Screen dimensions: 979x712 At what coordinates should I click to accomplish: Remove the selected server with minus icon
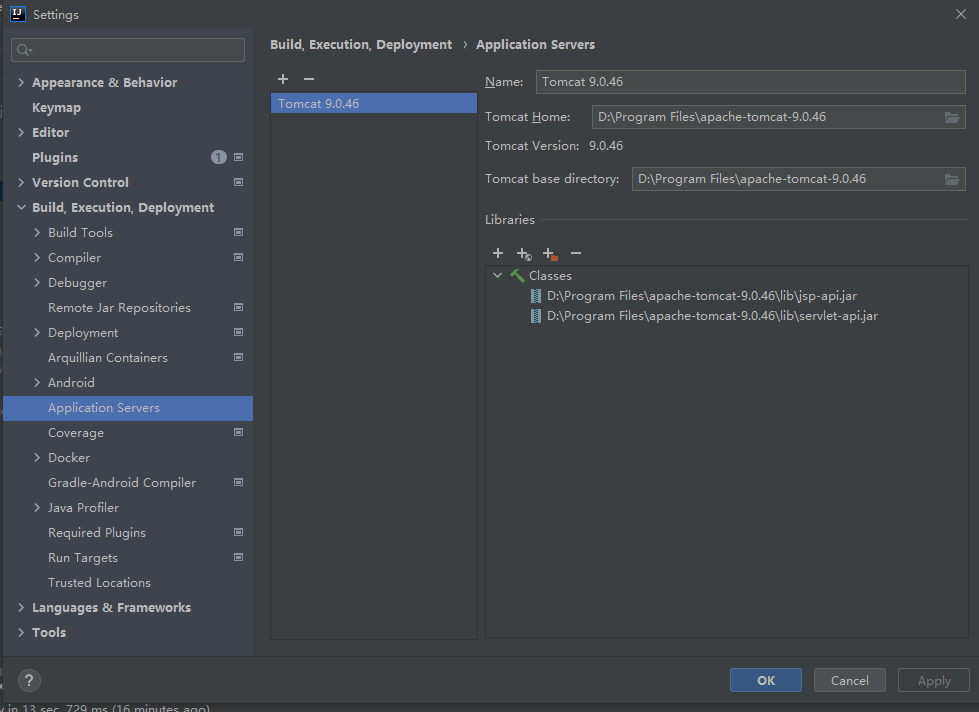point(309,79)
